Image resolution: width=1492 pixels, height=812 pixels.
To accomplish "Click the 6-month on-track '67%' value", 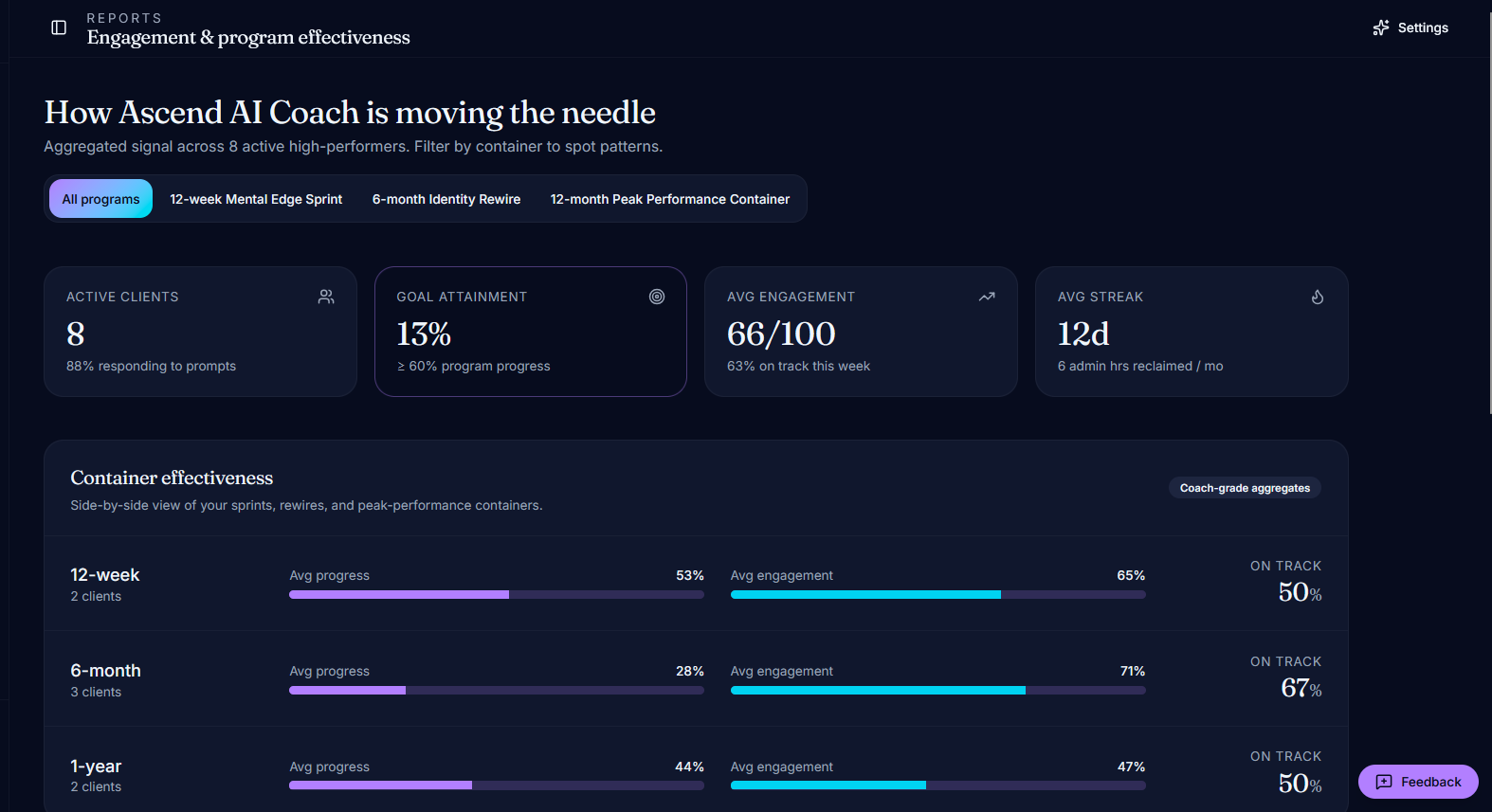I will pos(1301,688).
